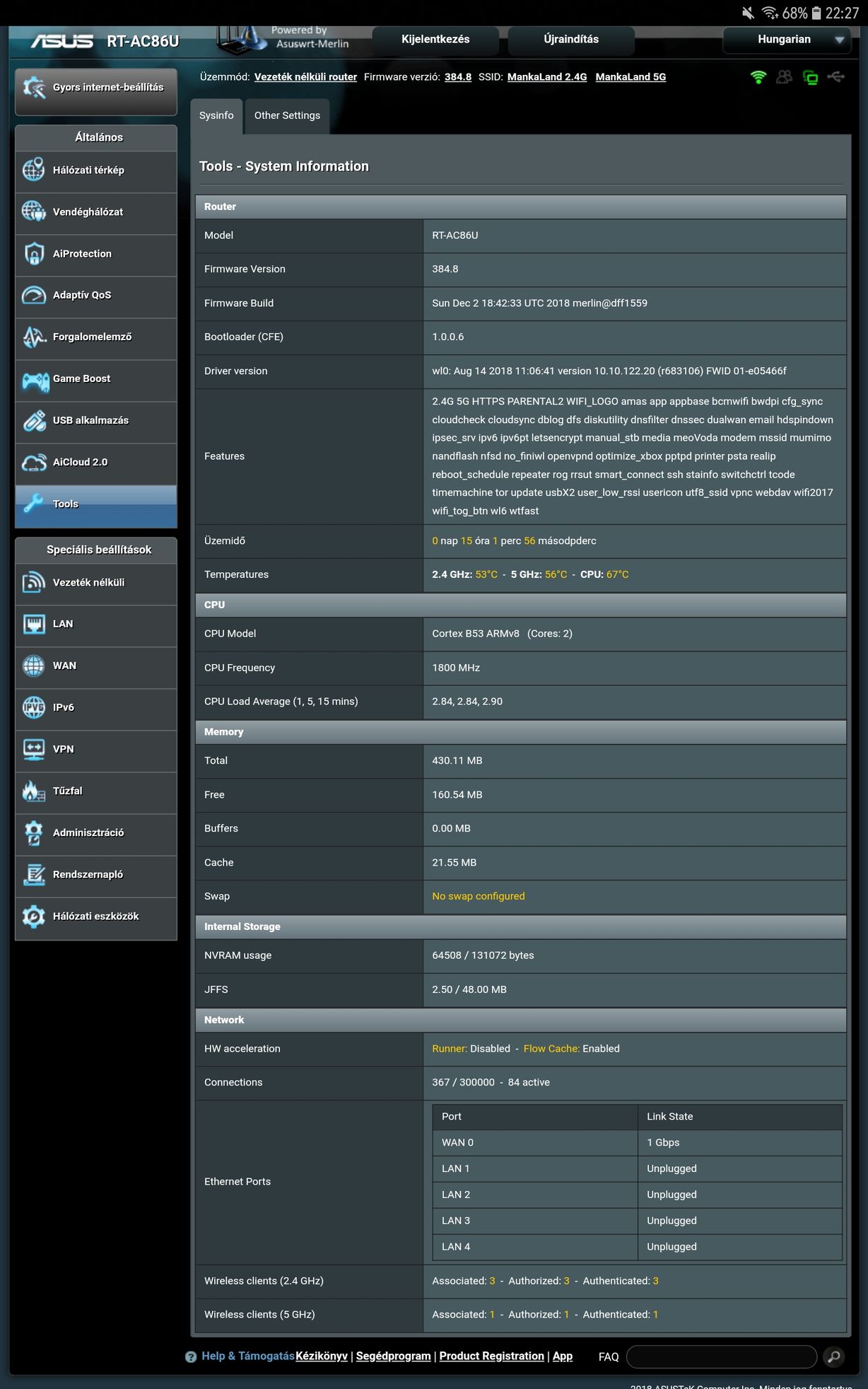Open Hálózati térkép menu item

96,170
